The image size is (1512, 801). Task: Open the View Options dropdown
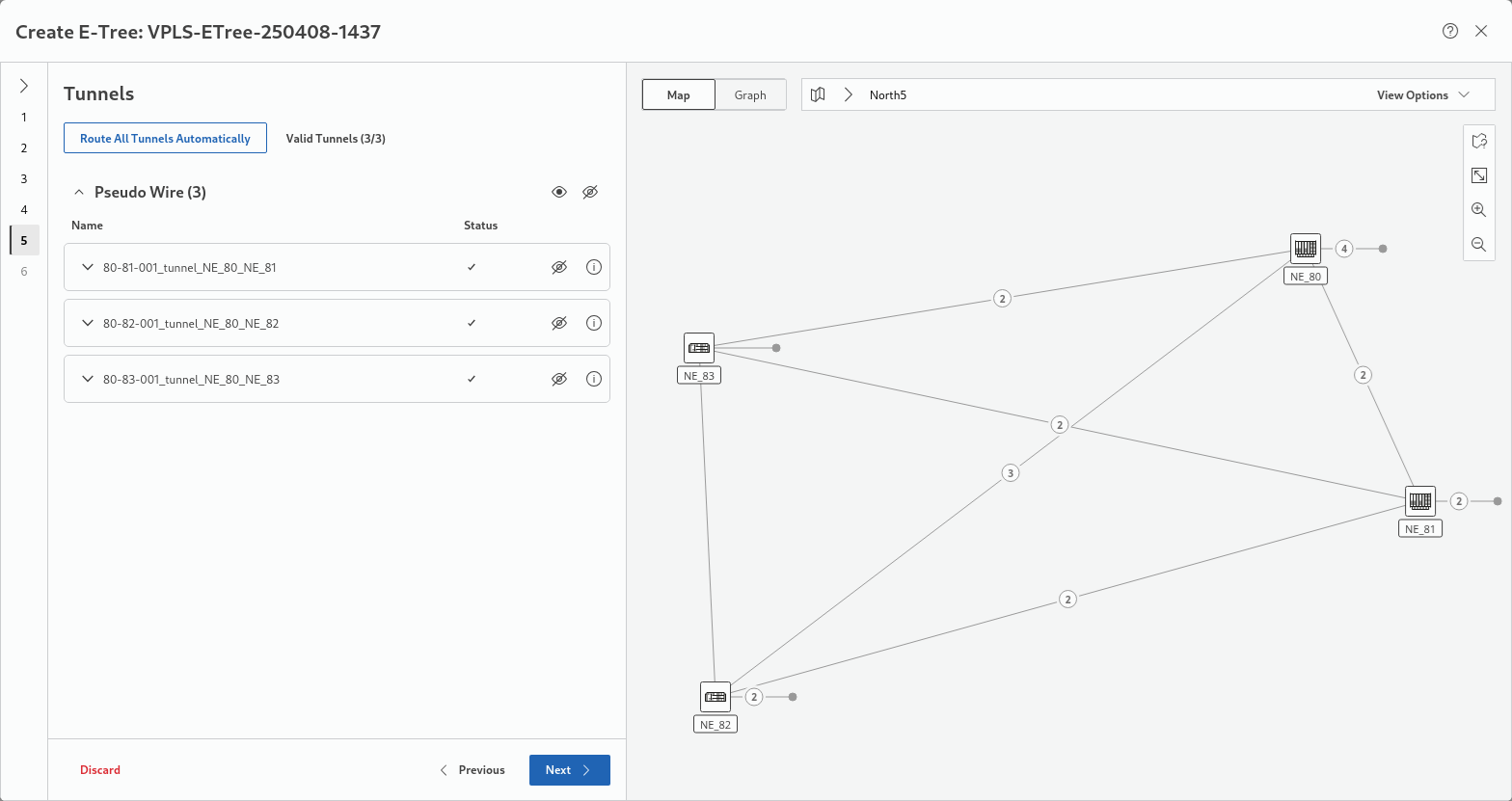(1422, 94)
